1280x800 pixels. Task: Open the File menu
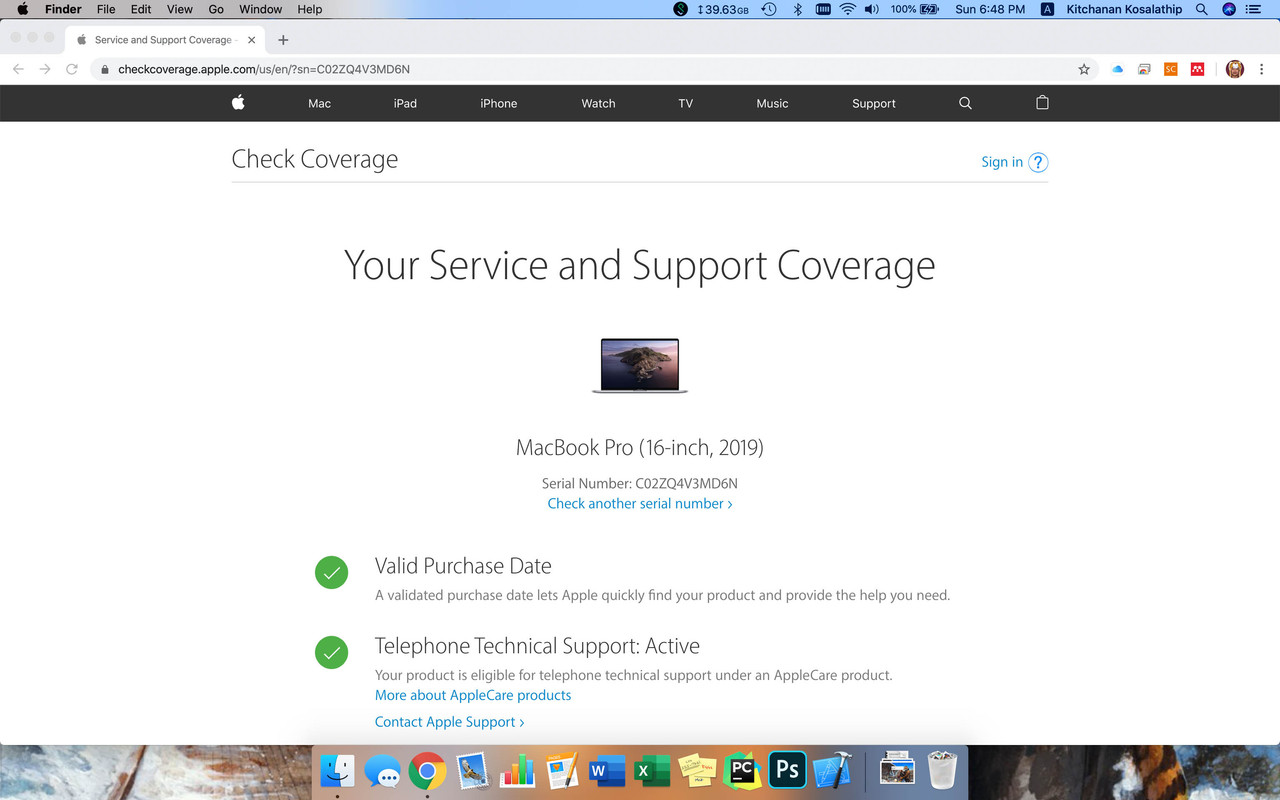click(106, 9)
